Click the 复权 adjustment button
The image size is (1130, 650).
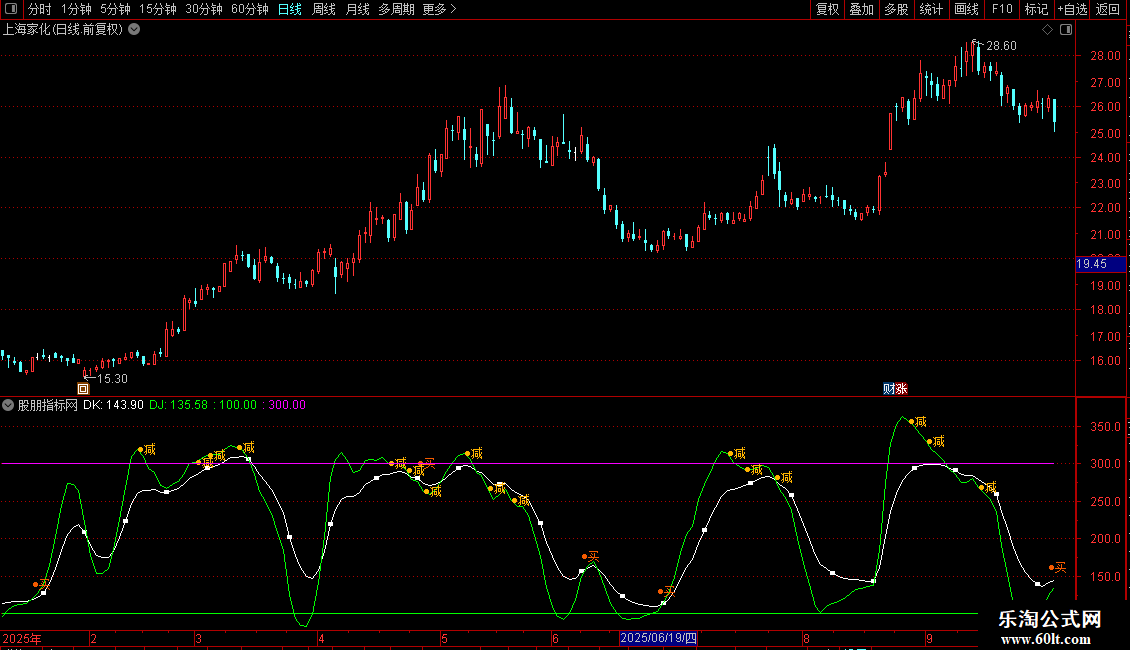point(827,9)
